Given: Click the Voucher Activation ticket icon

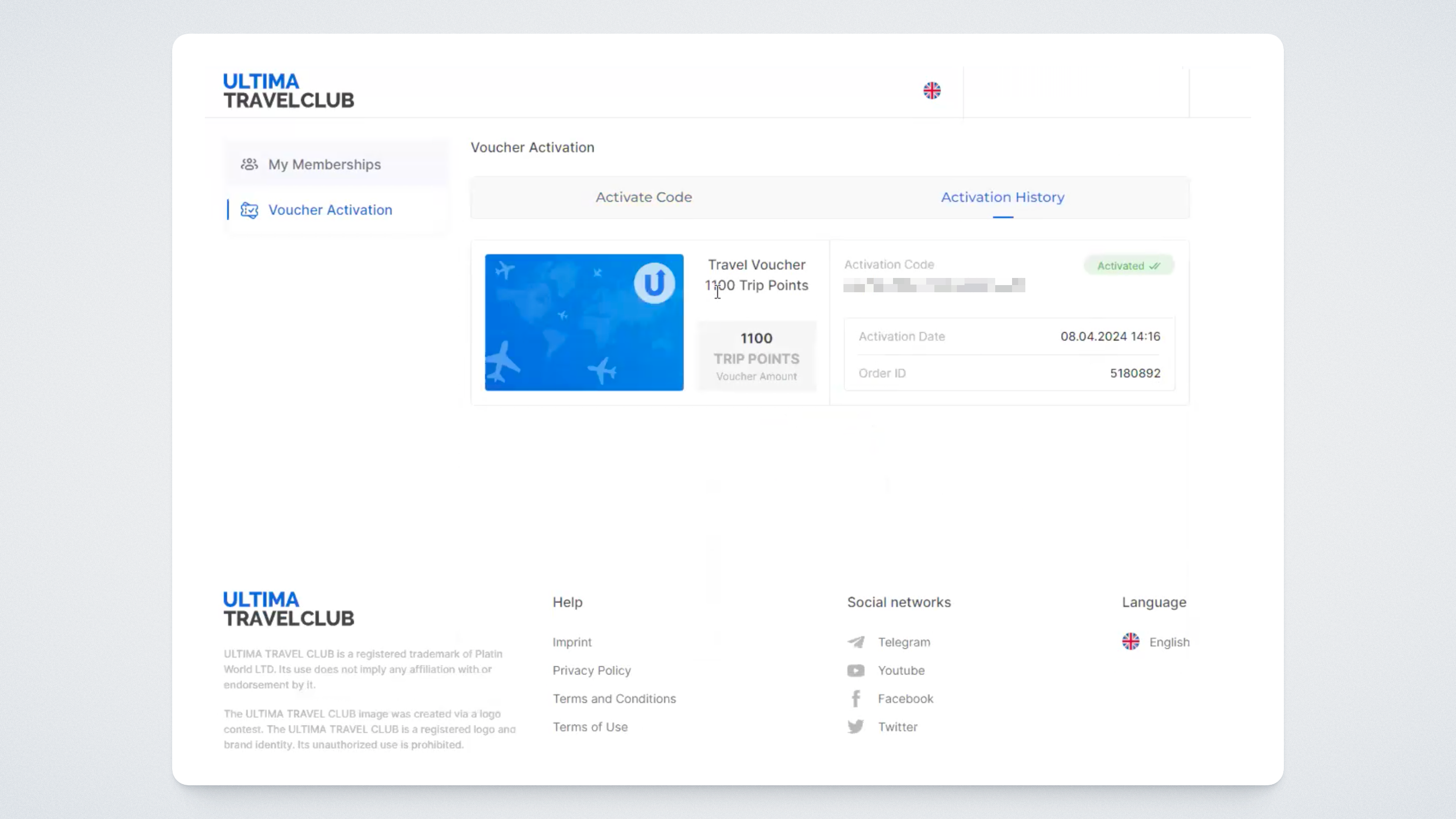Looking at the screenshot, I should coord(249,210).
